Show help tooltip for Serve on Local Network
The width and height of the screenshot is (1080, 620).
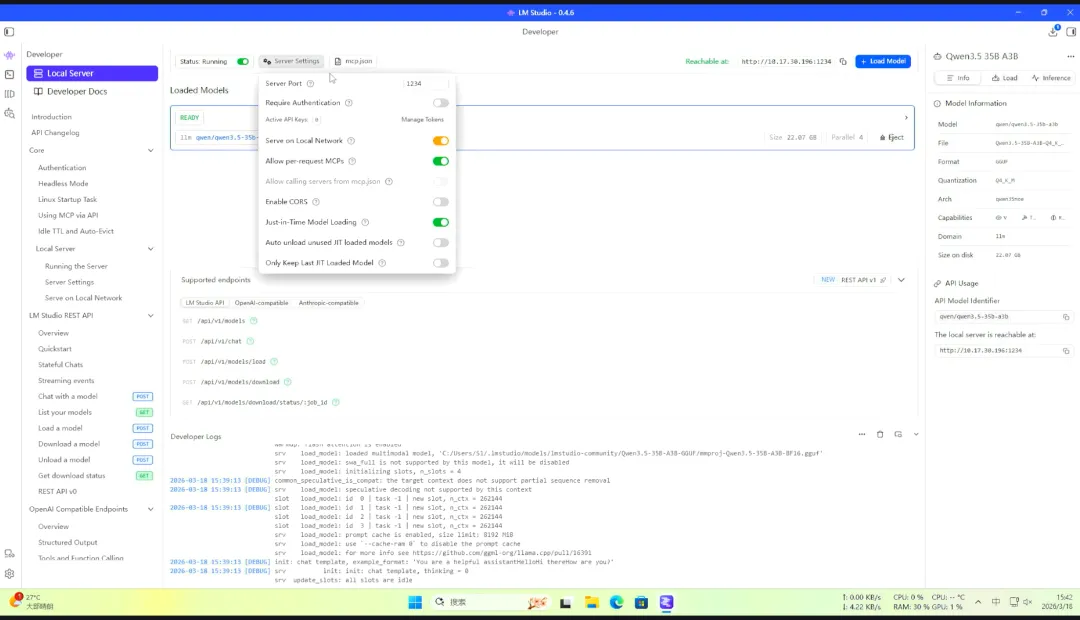(351, 141)
